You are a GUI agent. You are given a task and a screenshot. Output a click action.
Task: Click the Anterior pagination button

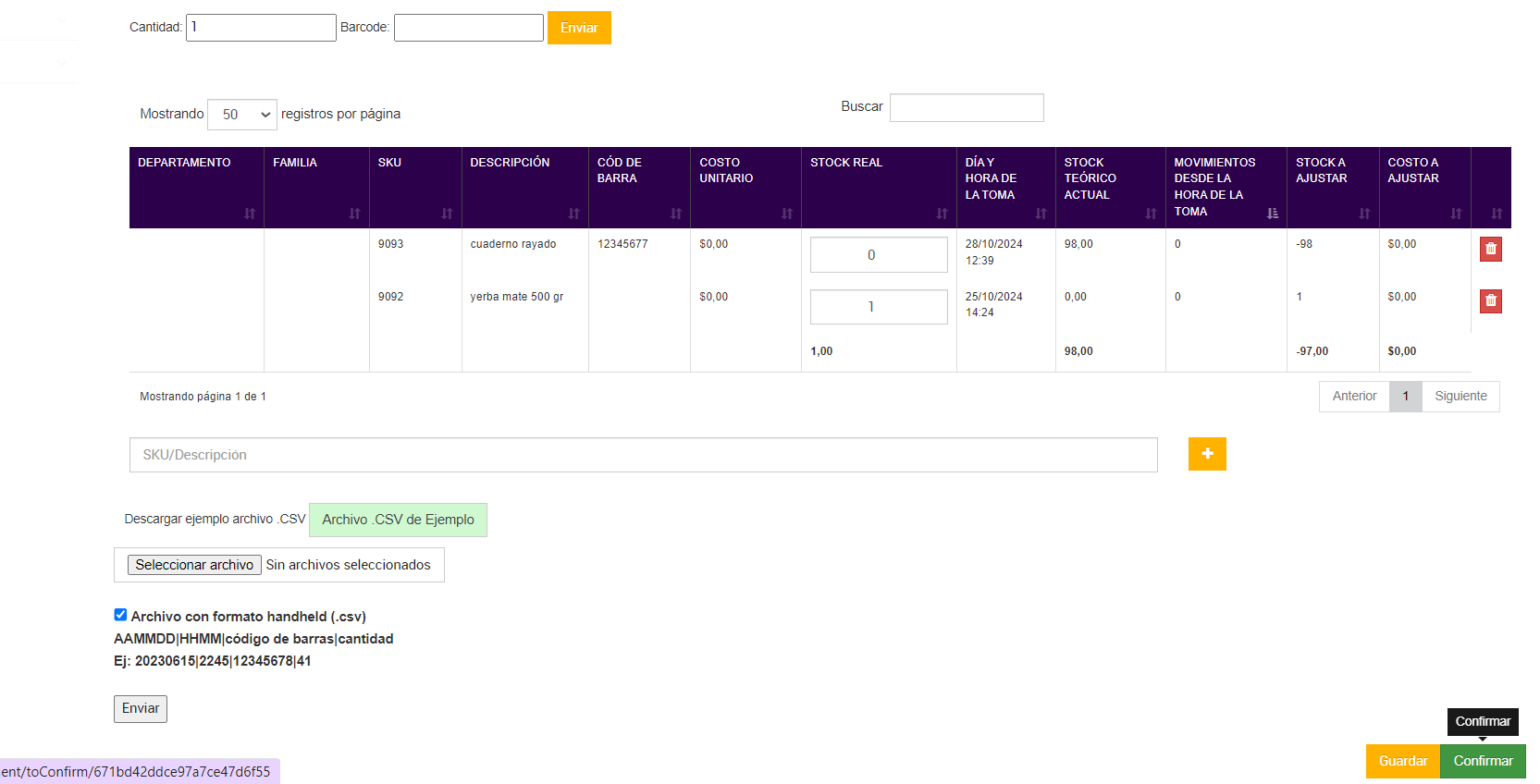1354,397
